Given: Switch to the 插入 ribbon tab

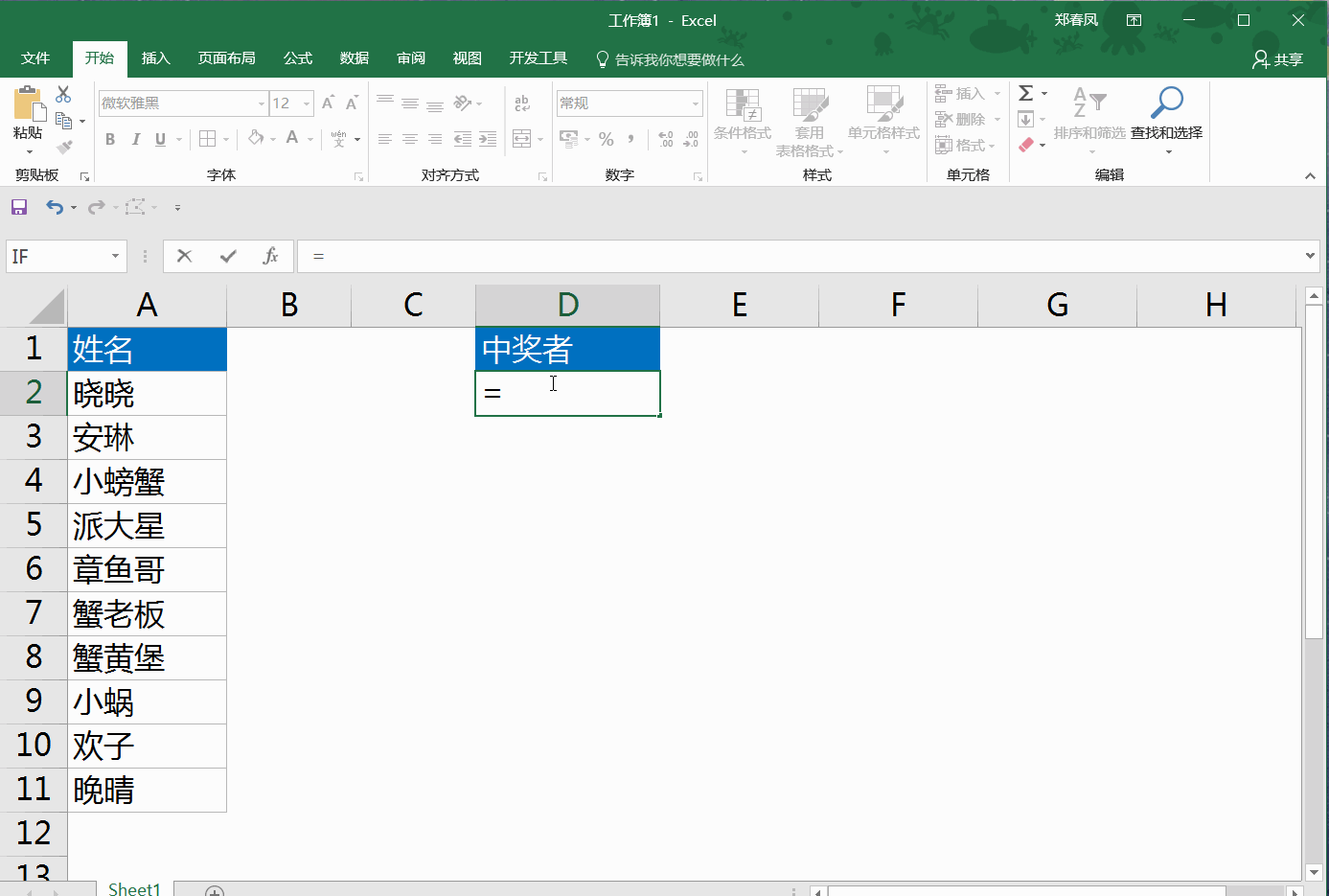Looking at the screenshot, I should click(156, 57).
